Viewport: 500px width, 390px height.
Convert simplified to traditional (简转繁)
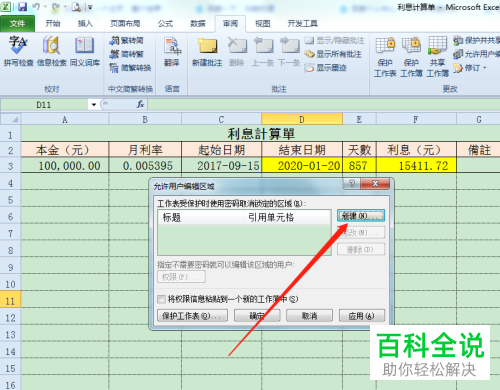[127, 54]
